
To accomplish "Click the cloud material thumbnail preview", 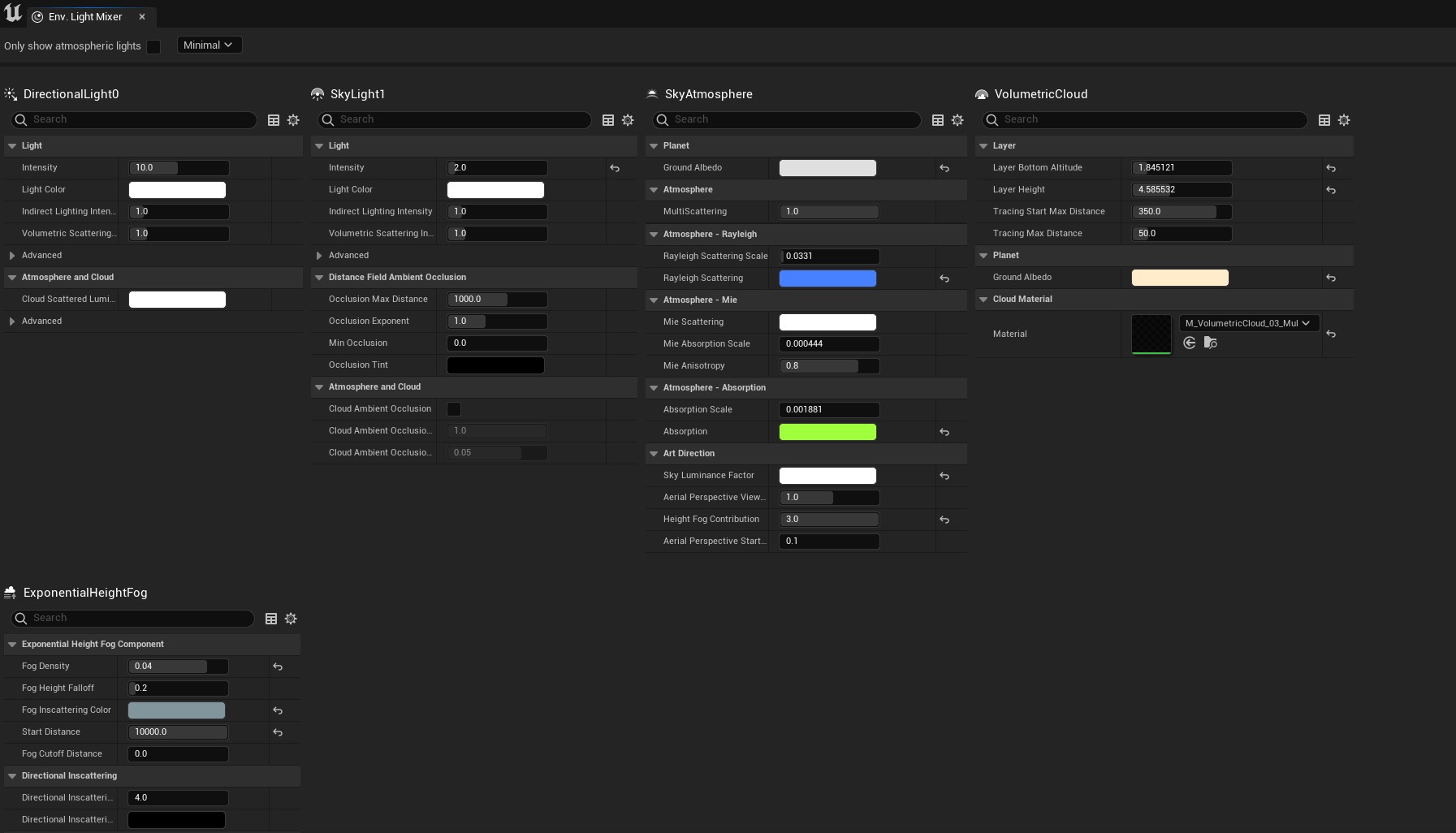I will 1151,334.
